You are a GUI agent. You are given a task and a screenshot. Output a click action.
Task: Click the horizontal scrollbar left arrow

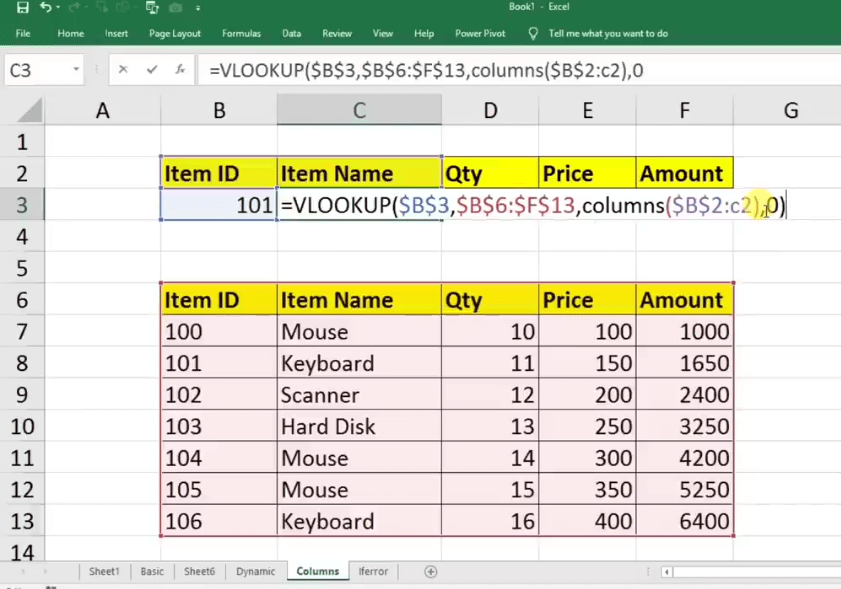(x=666, y=572)
